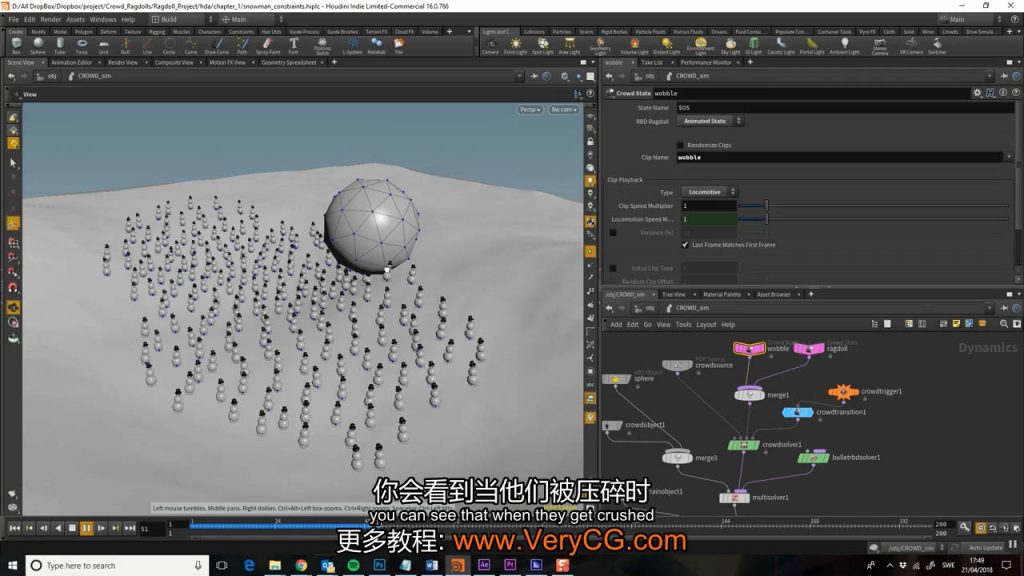
Task: Open the Scene View tab options arrow
Action: tap(42, 63)
